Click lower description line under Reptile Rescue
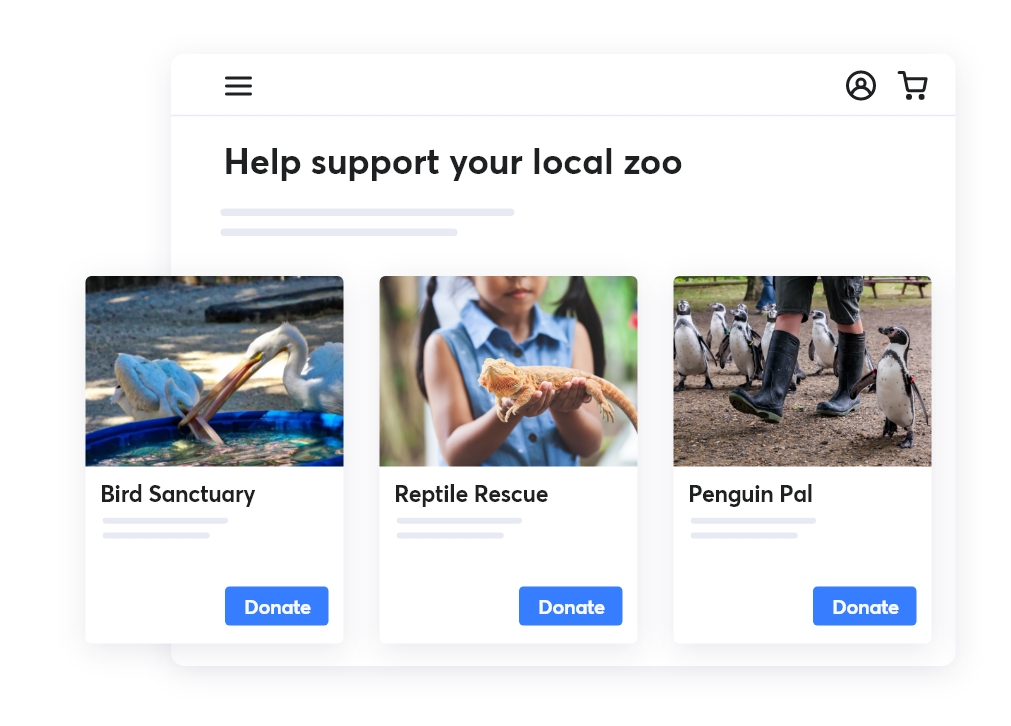The width and height of the screenshot is (1011, 726). [x=450, y=536]
